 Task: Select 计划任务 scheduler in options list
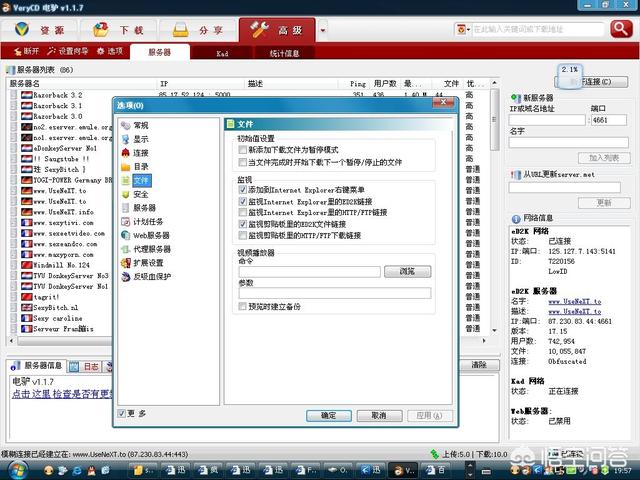[142, 222]
